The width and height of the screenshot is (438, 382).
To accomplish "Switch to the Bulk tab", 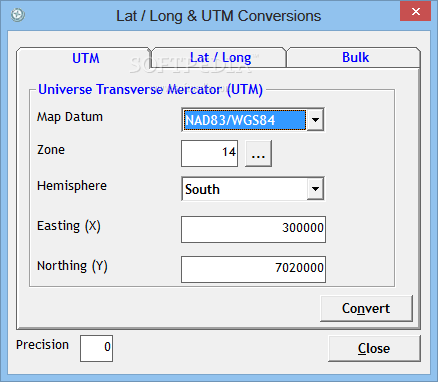I will pos(355,57).
